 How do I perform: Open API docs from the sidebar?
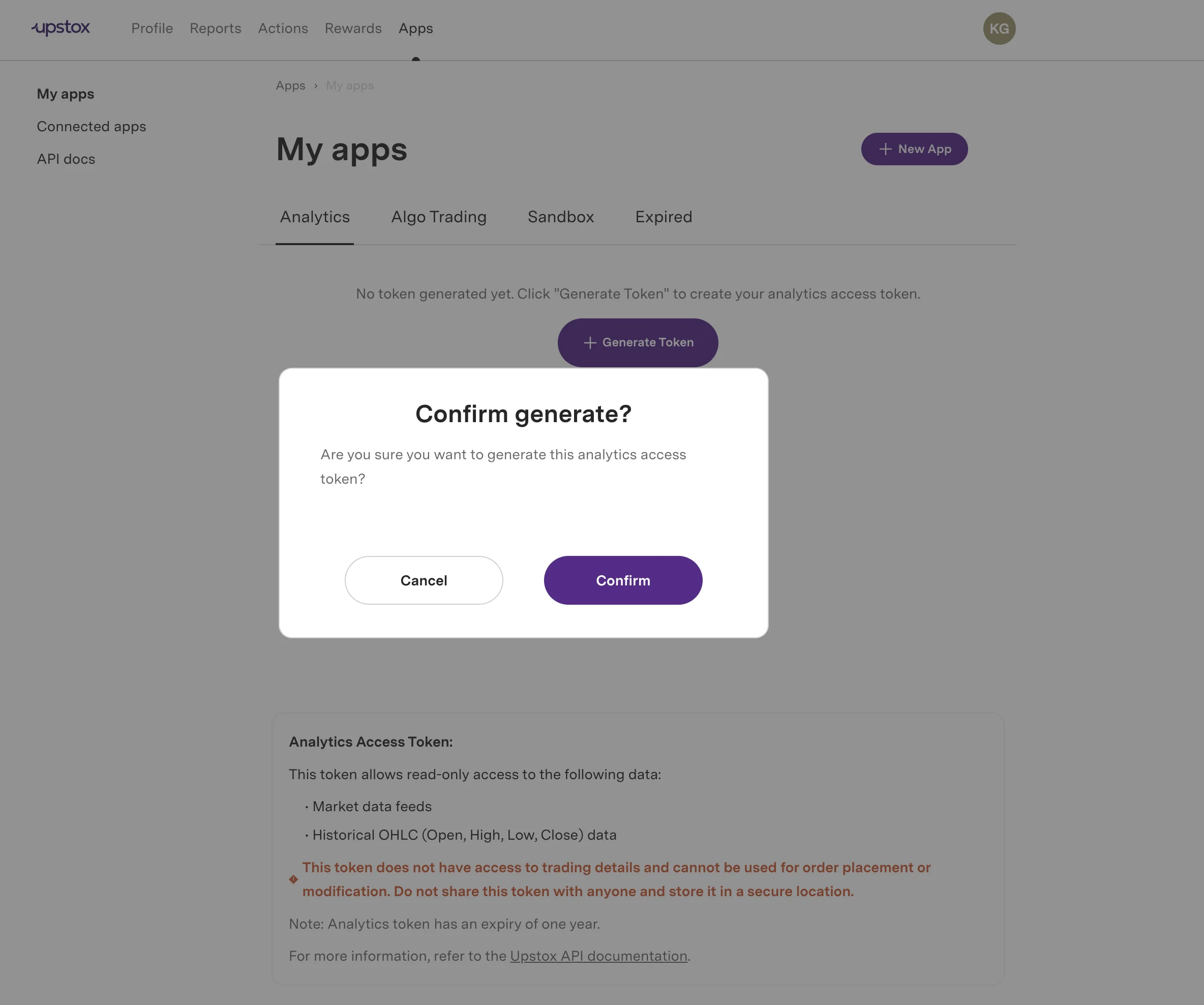pyautogui.click(x=66, y=159)
